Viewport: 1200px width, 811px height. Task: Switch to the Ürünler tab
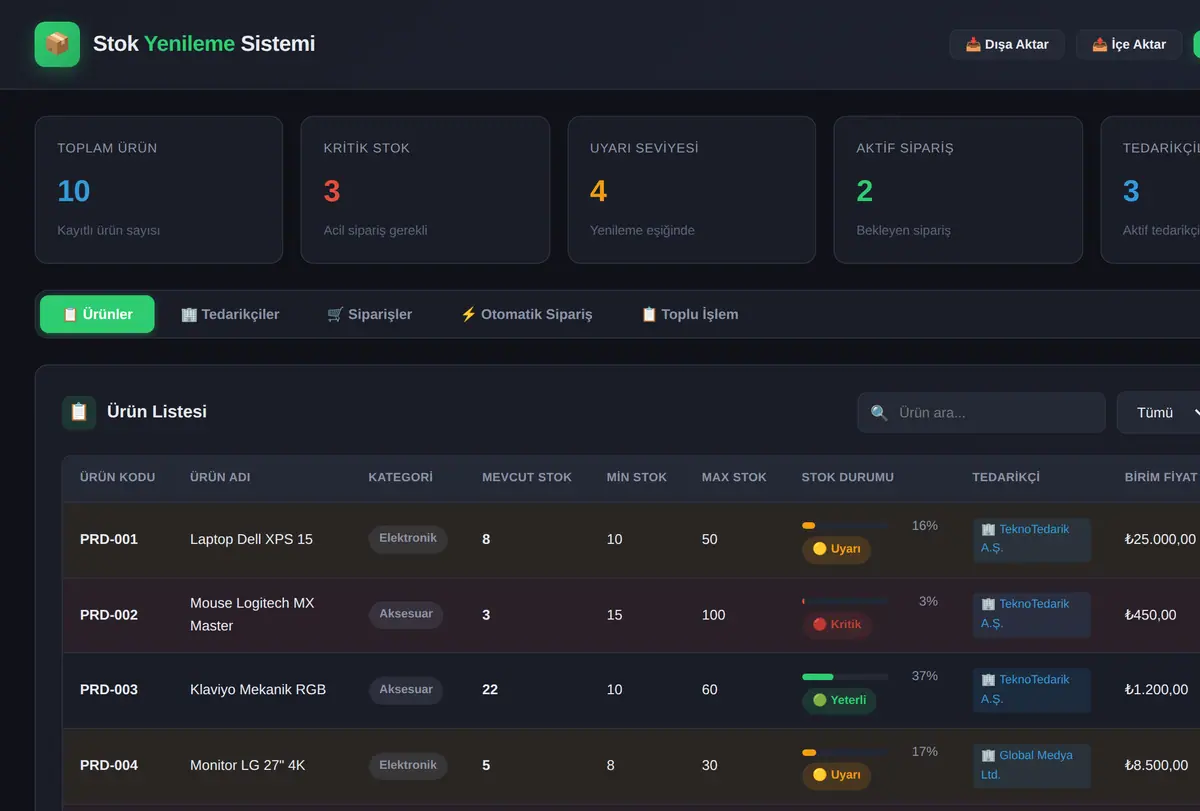pyautogui.click(x=97, y=314)
